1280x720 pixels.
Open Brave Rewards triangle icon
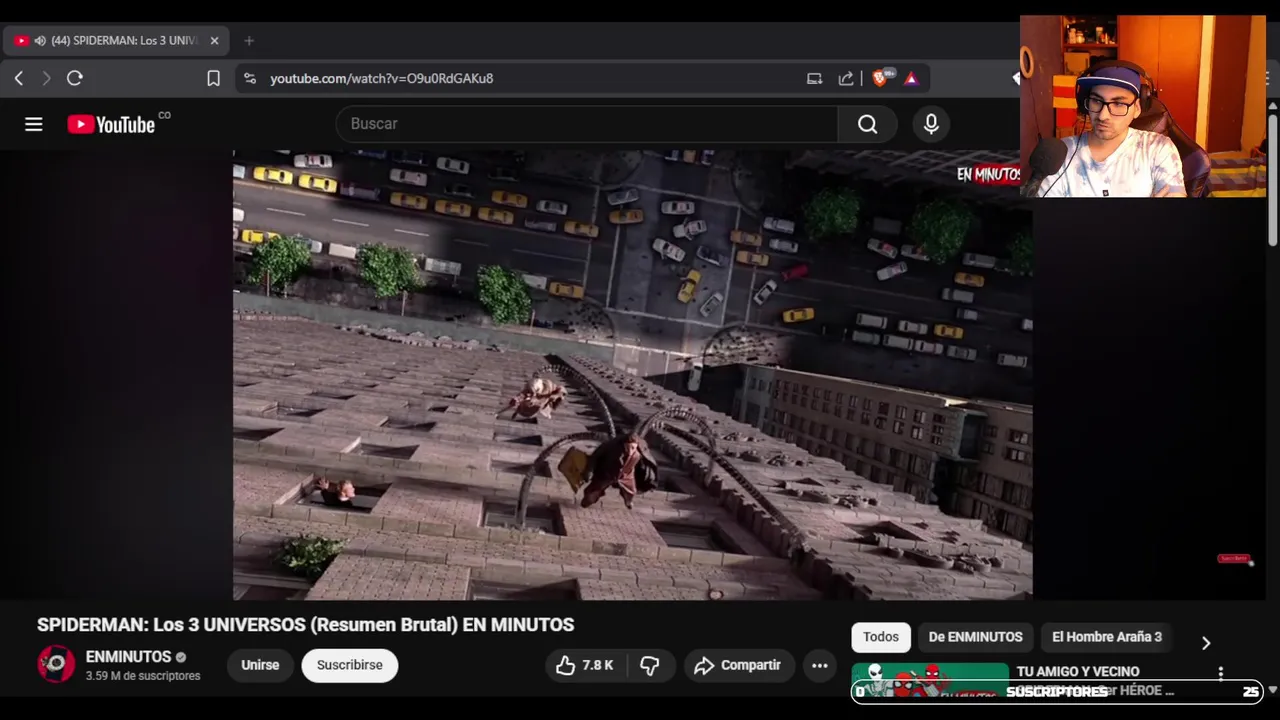coord(911,78)
